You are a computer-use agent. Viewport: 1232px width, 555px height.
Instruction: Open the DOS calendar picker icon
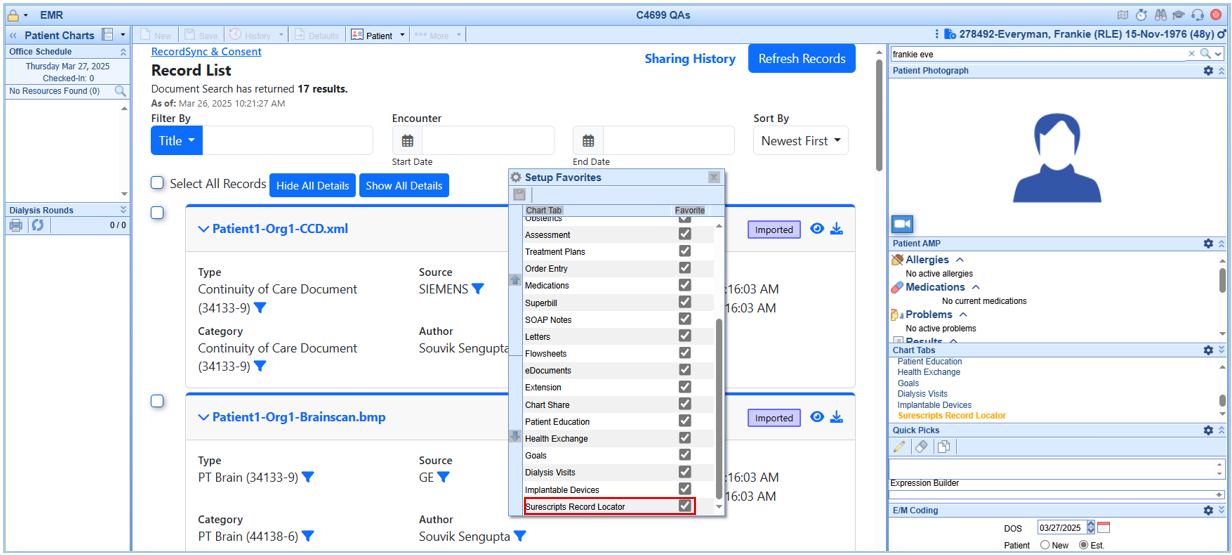point(1104,528)
